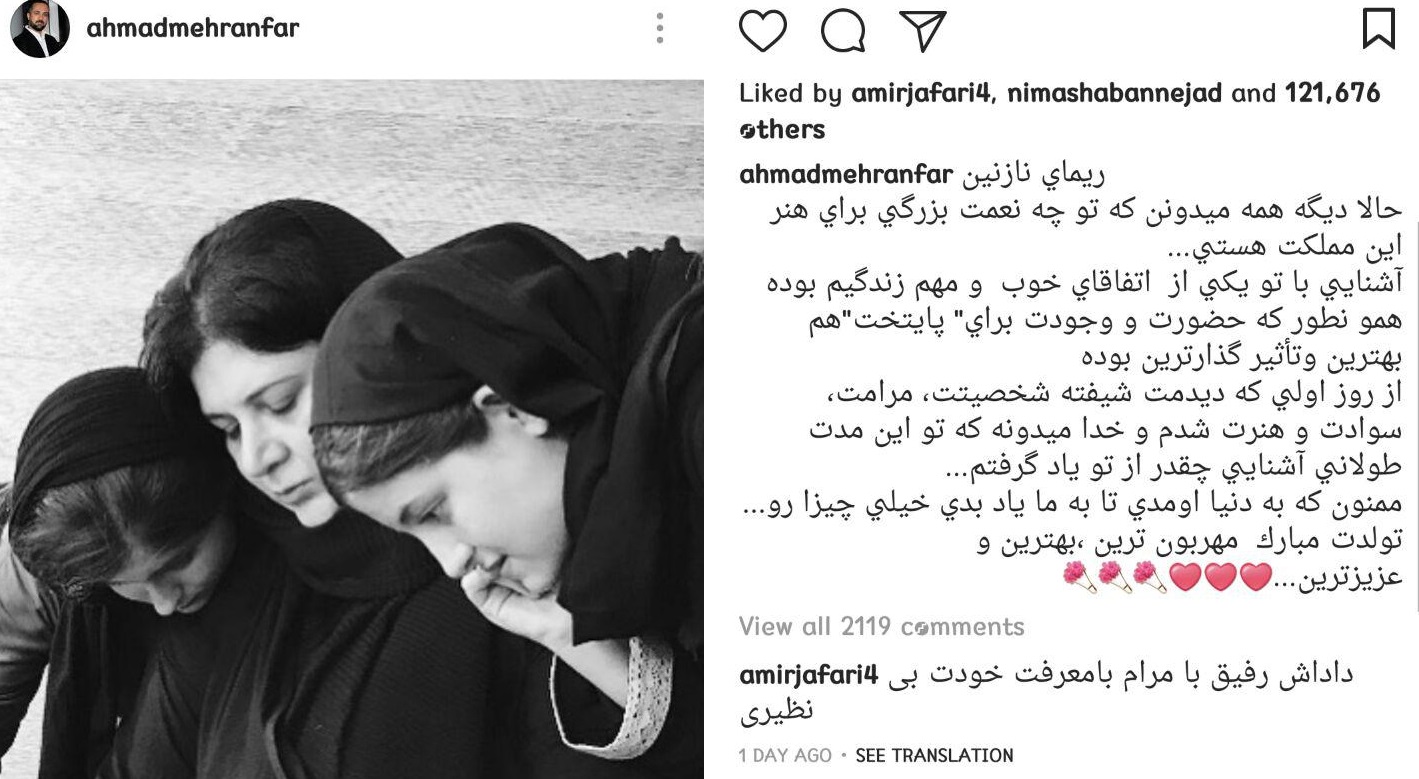Open commenter amirjafari4's profile
Viewport: 1419px width, 779px height.
click(x=808, y=676)
